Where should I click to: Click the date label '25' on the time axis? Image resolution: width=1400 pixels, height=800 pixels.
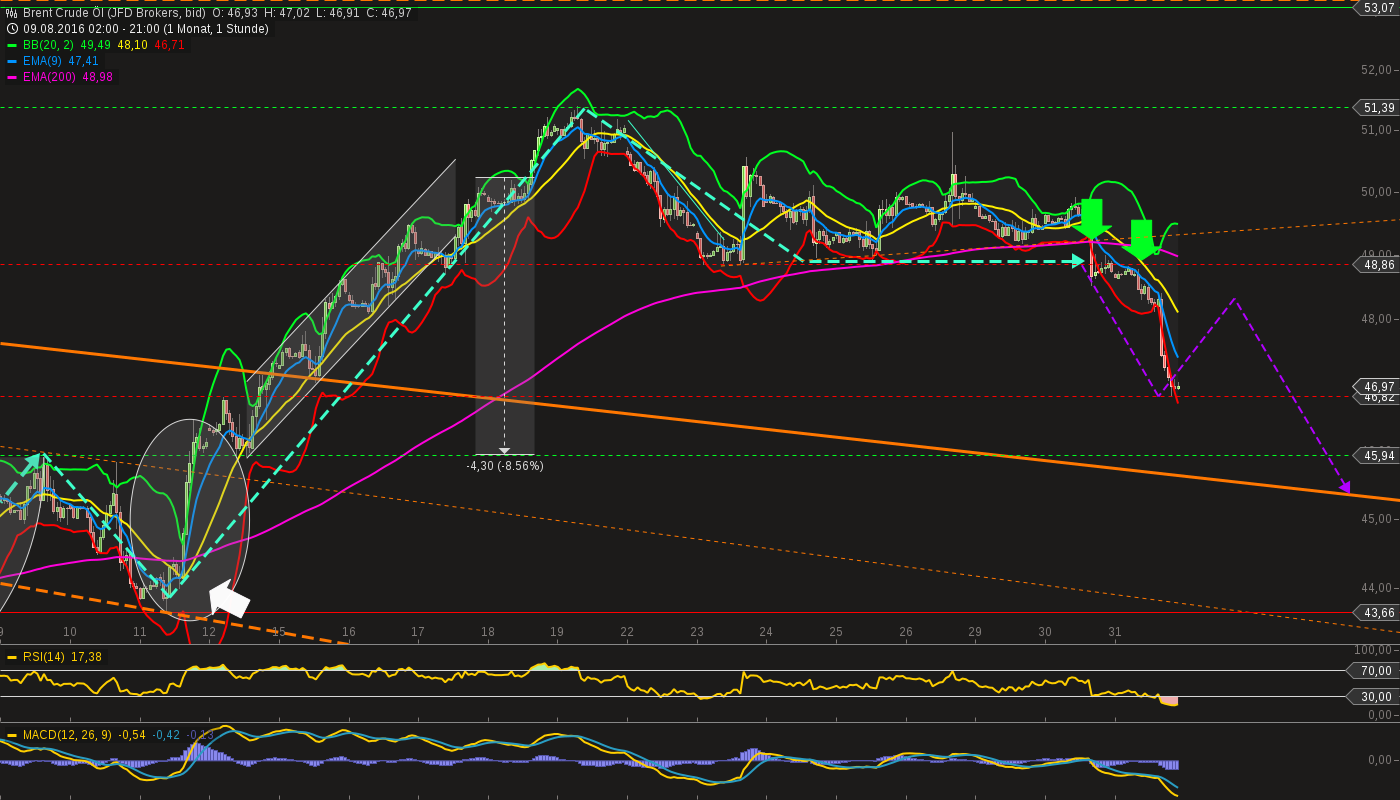[x=836, y=632]
